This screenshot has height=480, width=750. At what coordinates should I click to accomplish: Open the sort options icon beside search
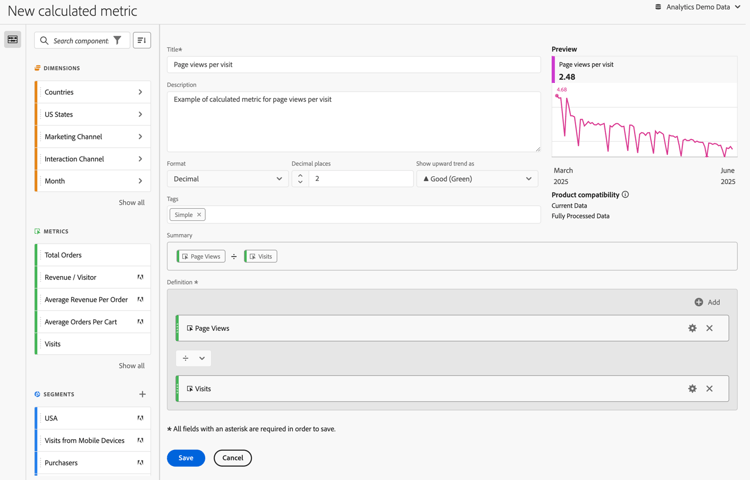(x=142, y=41)
